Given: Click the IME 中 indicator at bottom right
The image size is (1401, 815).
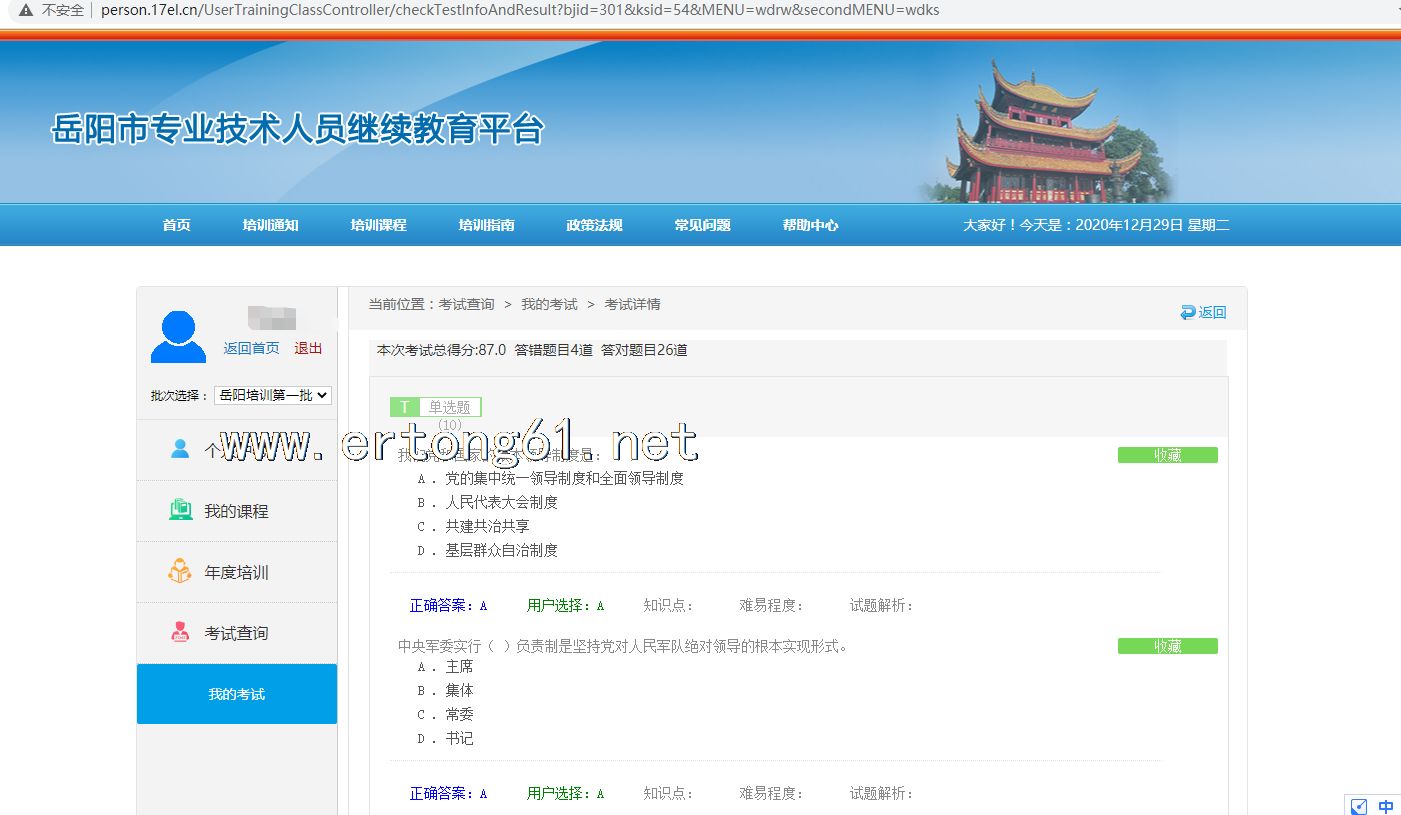Looking at the screenshot, I should pos(1385,806).
